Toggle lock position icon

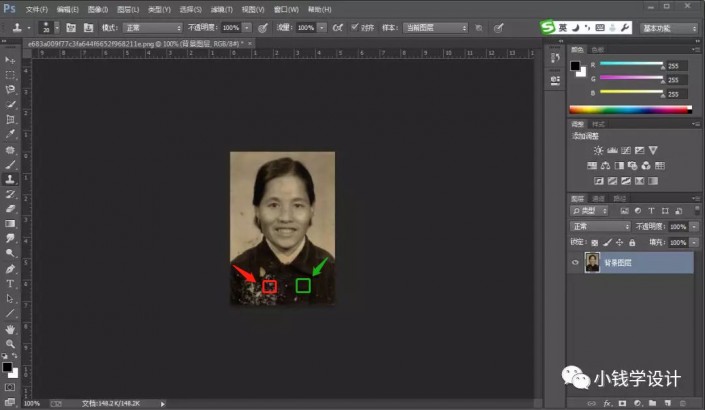point(620,243)
